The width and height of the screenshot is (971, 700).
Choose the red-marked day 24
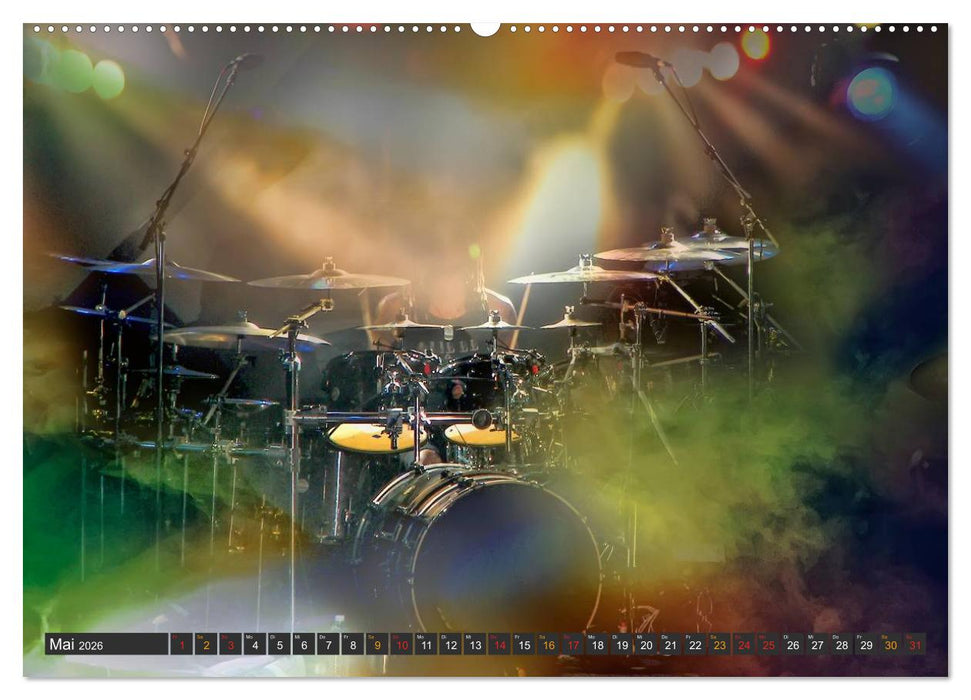744,644
